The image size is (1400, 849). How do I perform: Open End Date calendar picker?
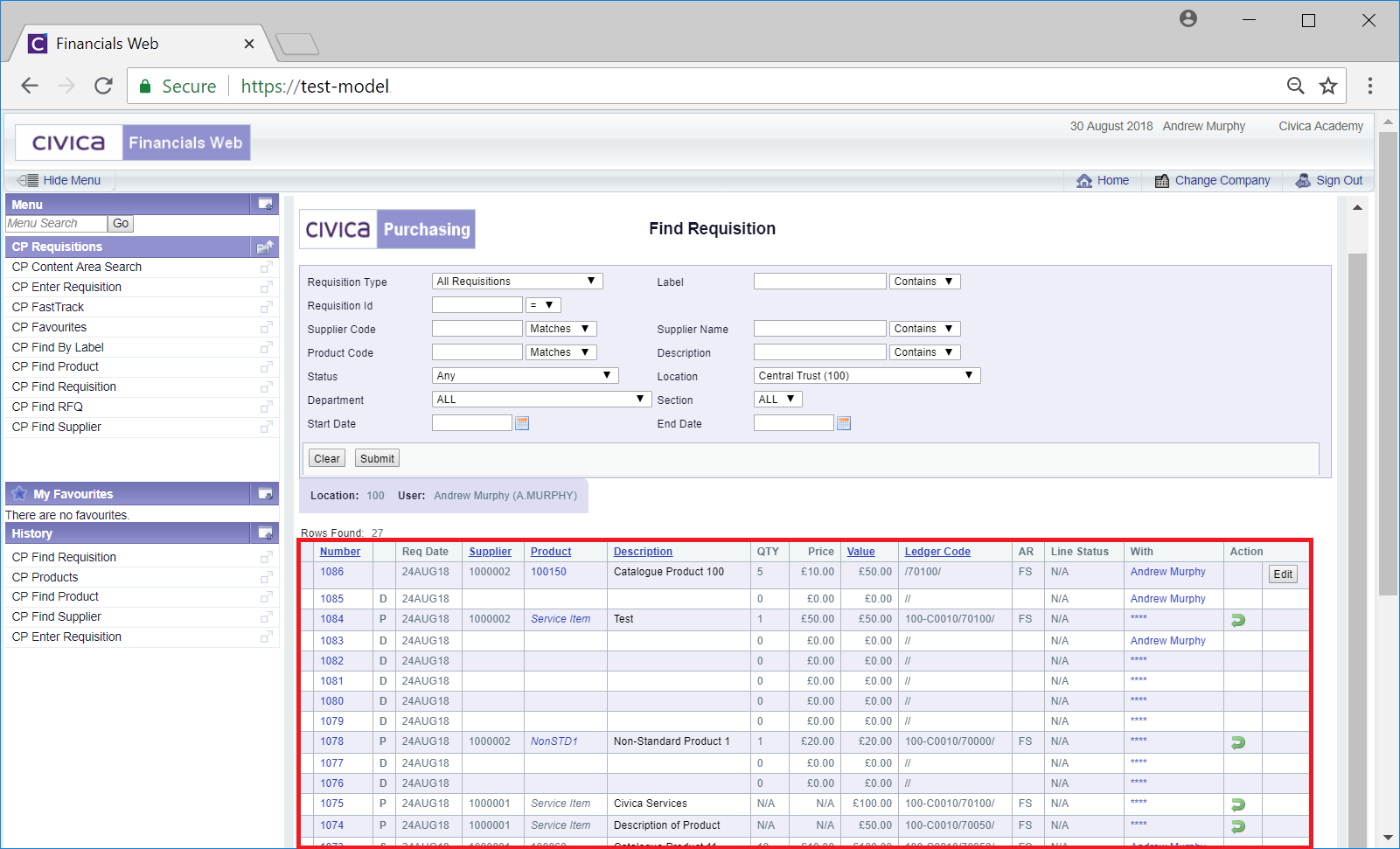(844, 423)
